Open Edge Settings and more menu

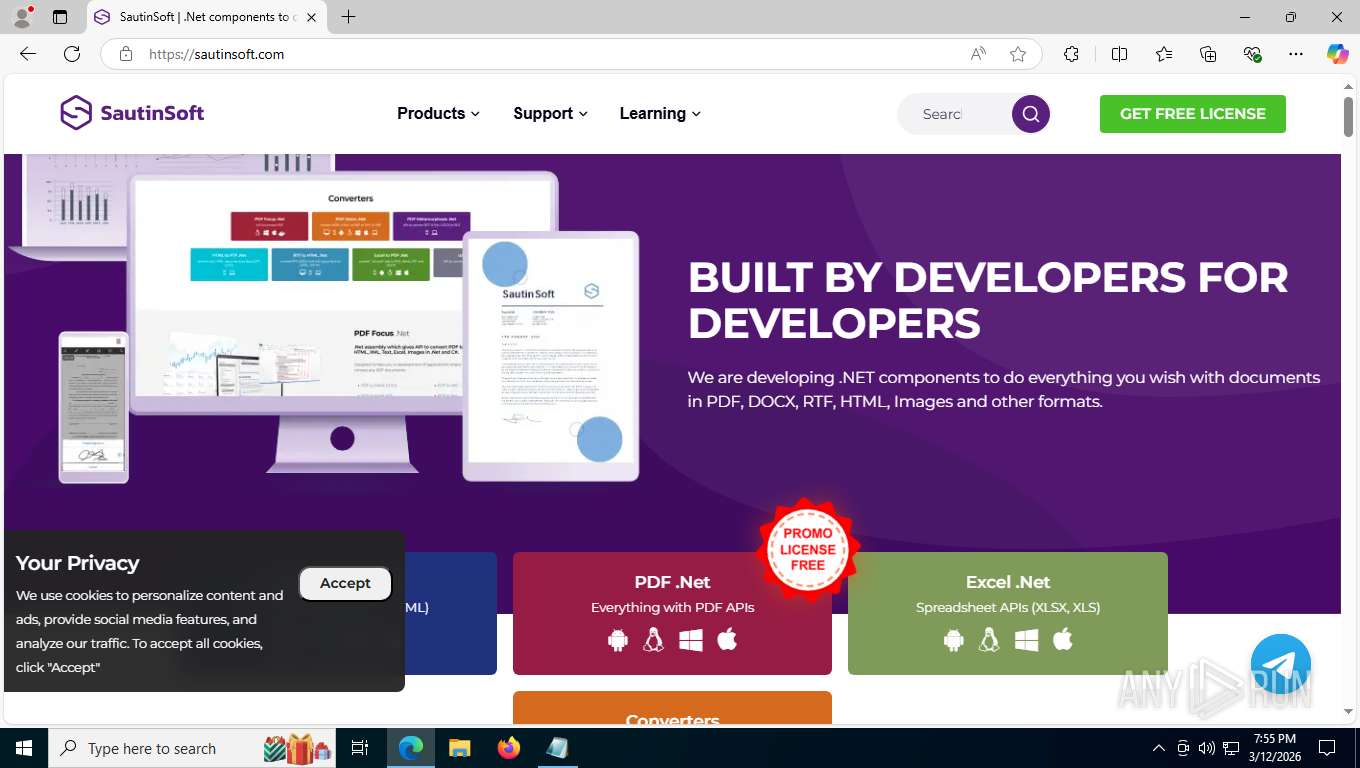[1296, 54]
